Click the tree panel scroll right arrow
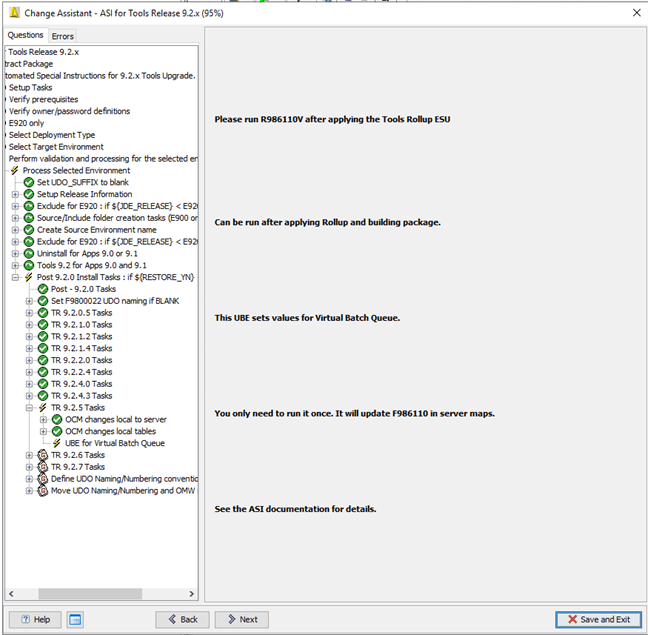Viewport: 648px width, 635px height. [x=191, y=594]
